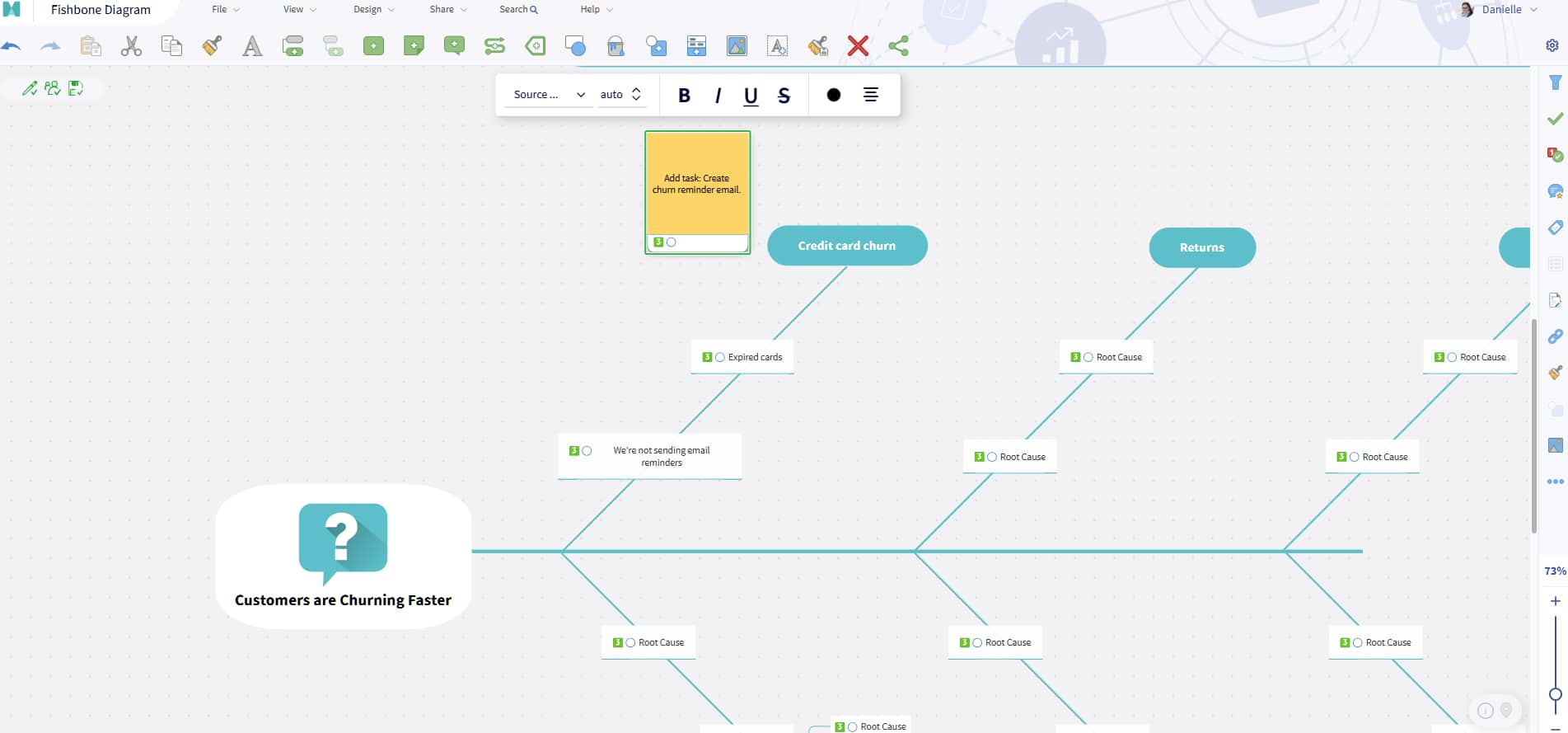
Task: Expand the Source font family dropdown
Action: click(x=549, y=95)
